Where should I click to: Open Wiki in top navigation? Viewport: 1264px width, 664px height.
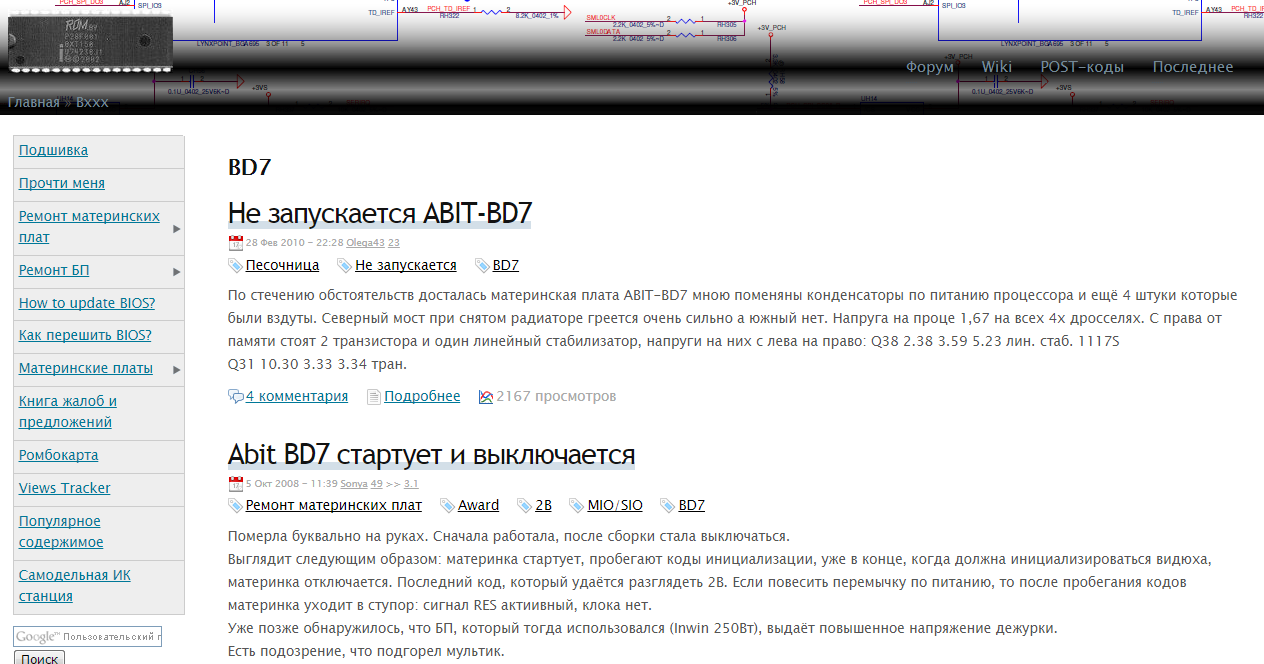(x=997, y=67)
